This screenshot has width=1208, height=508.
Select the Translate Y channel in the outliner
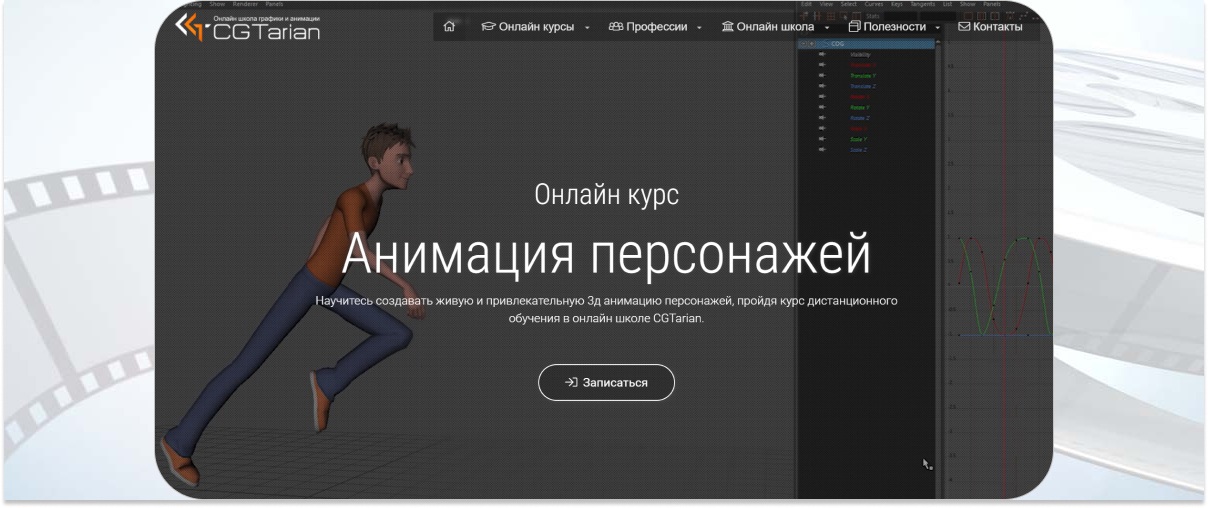point(861,76)
